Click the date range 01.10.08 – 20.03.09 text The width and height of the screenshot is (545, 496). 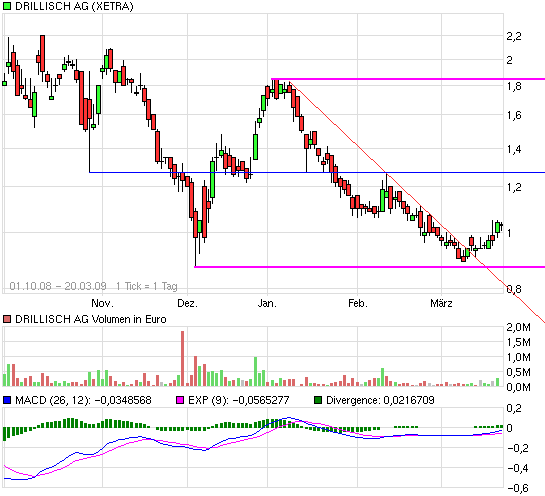click(x=58, y=286)
